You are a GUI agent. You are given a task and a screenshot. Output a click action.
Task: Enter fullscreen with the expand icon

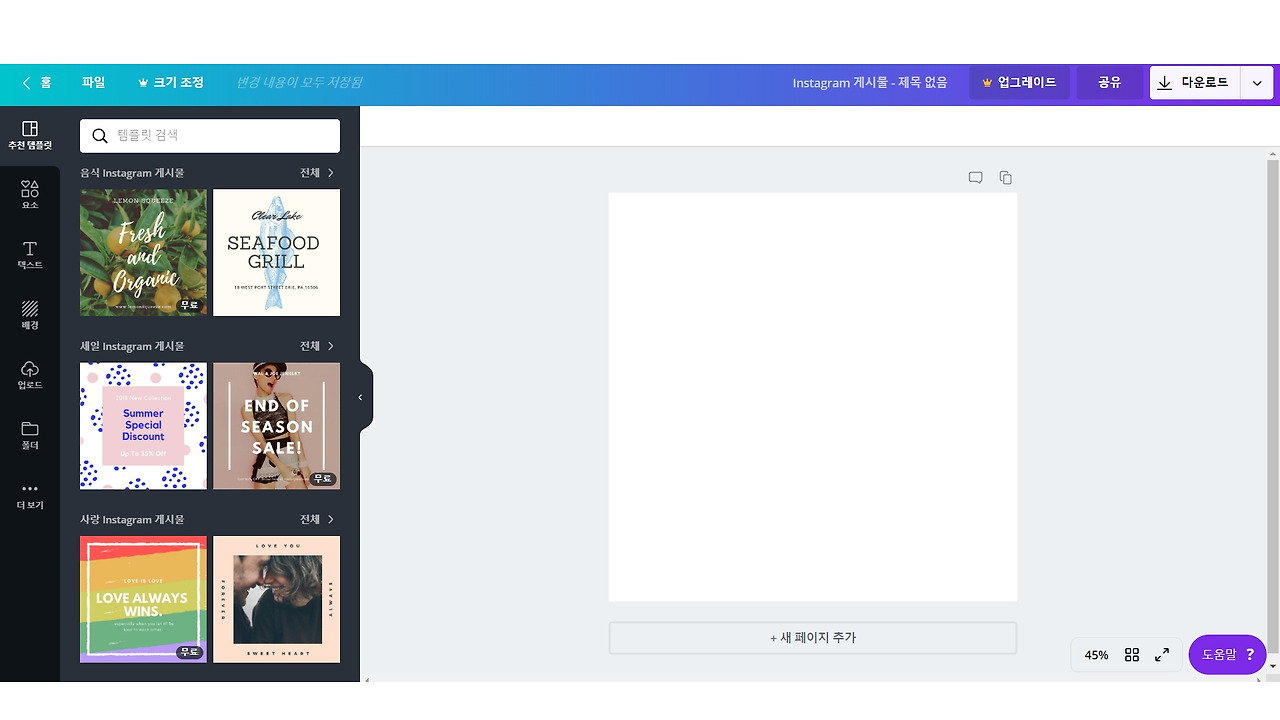pyautogui.click(x=1161, y=654)
